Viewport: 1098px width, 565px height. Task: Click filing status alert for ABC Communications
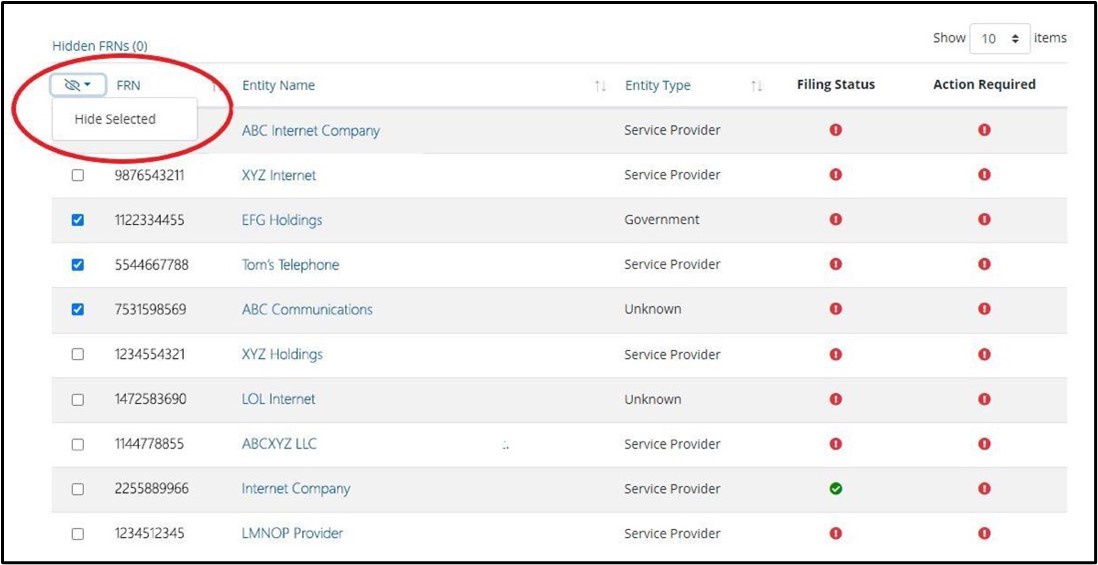point(836,309)
